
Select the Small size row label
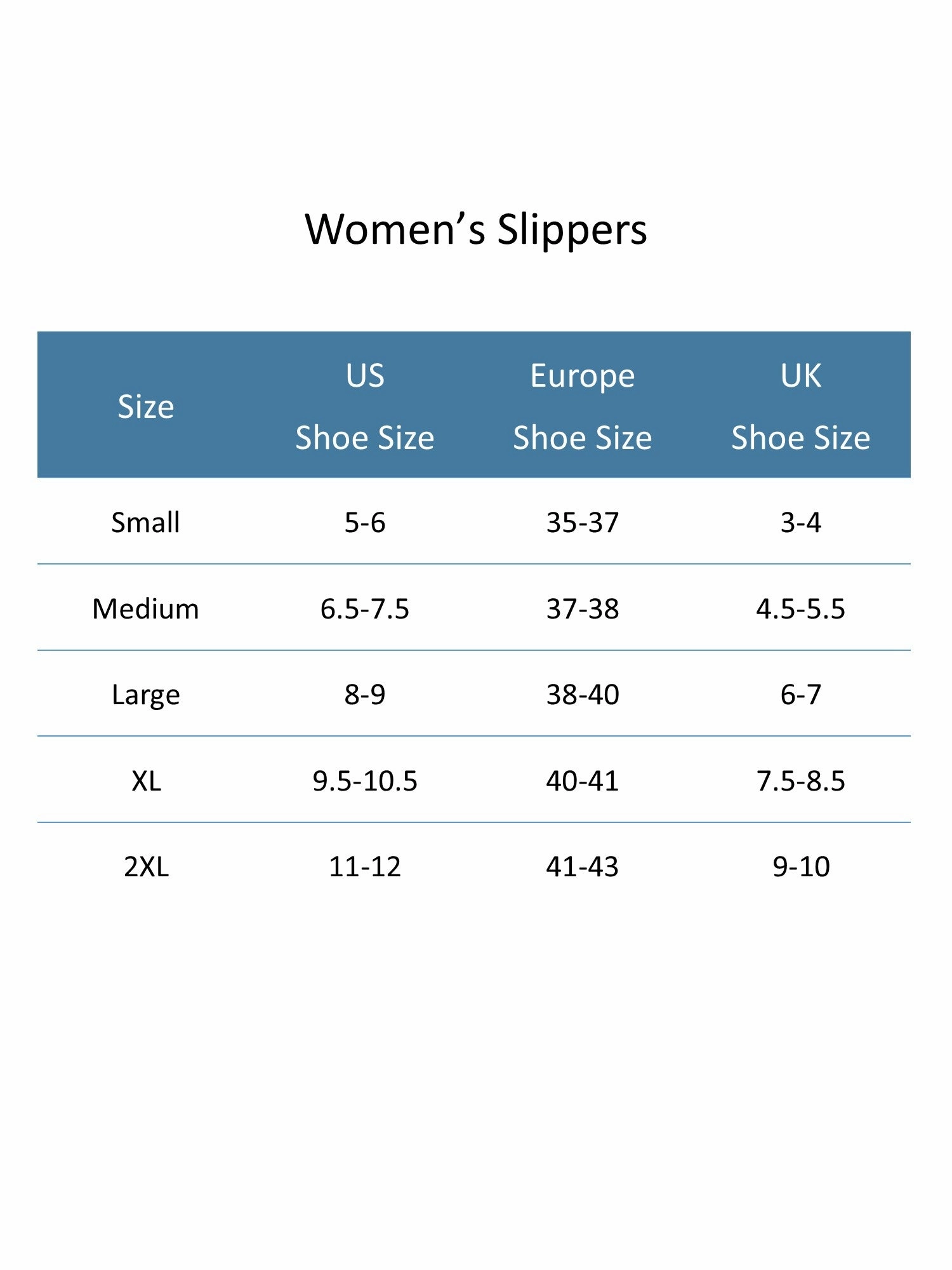click(x=146, y=523)
